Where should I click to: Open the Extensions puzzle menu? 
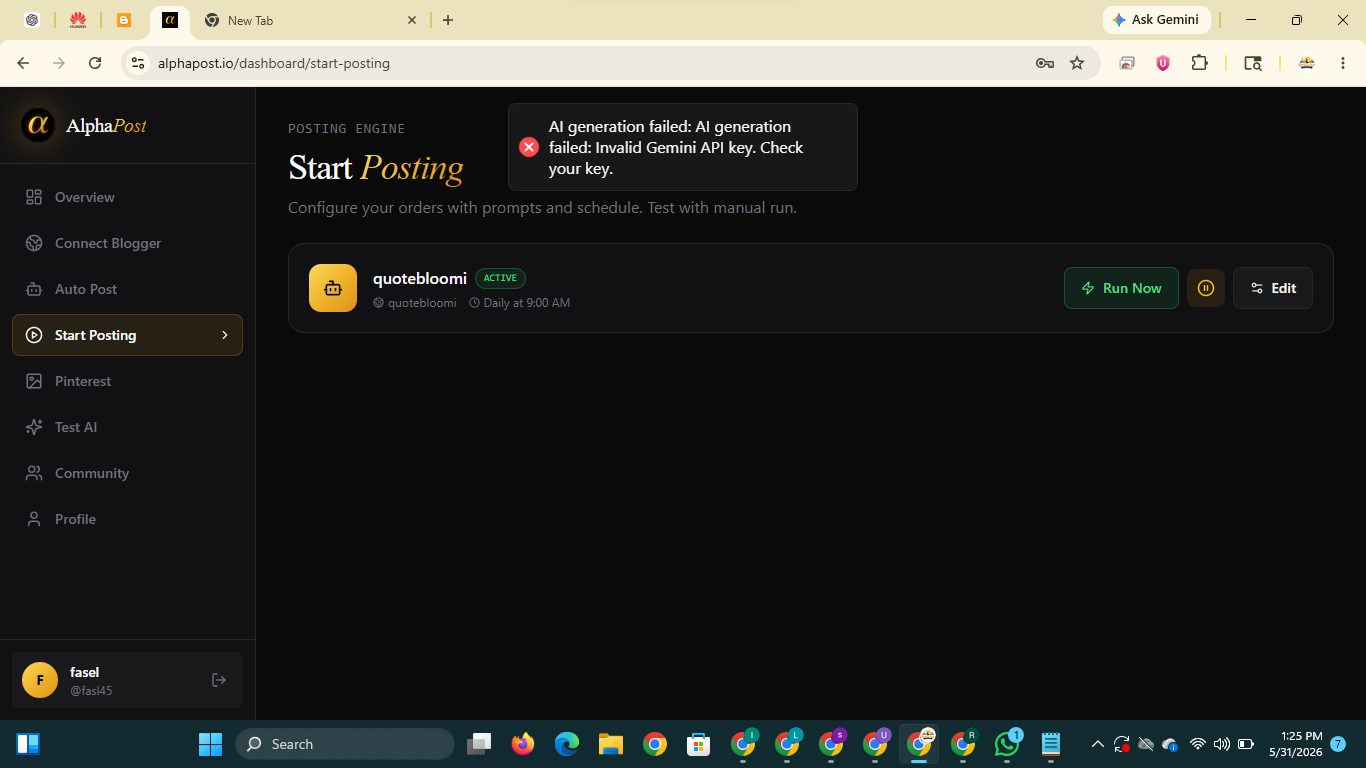click(1199, 63)
